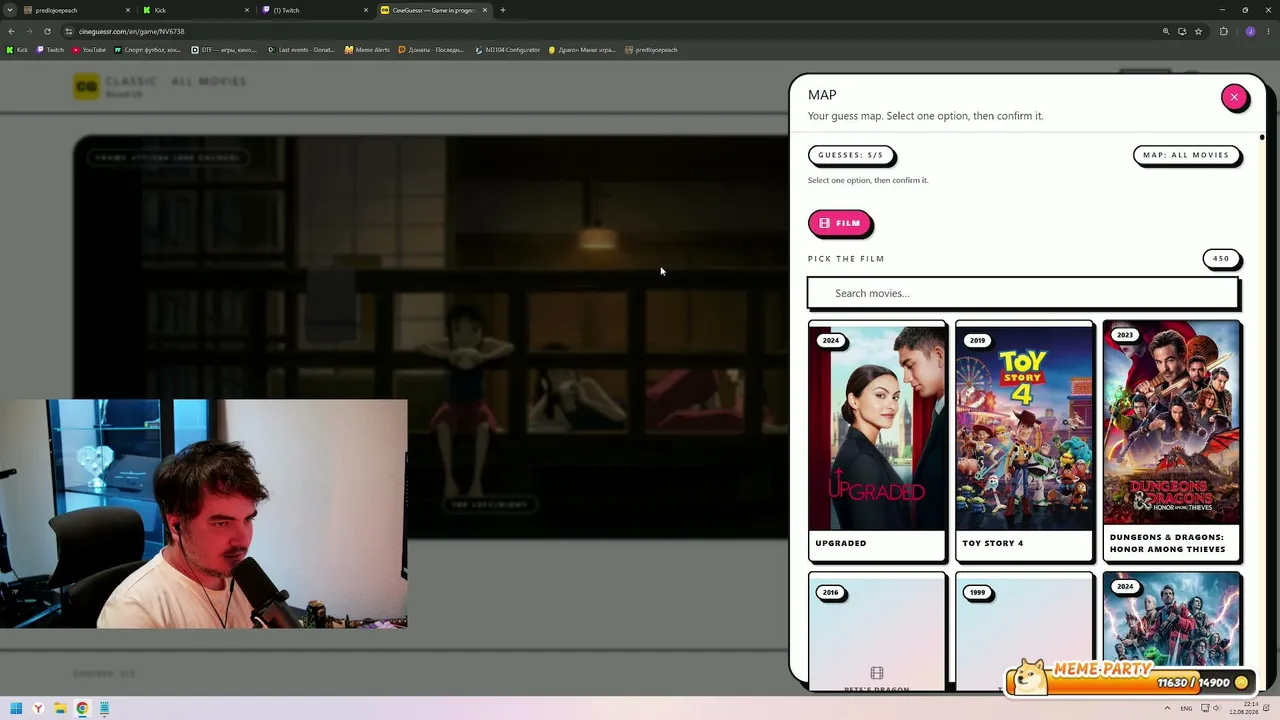Open the browser extensions puzzle icon
Image resolution: width=1280 pixels, height=720 pixels.
click(1223, 31)
